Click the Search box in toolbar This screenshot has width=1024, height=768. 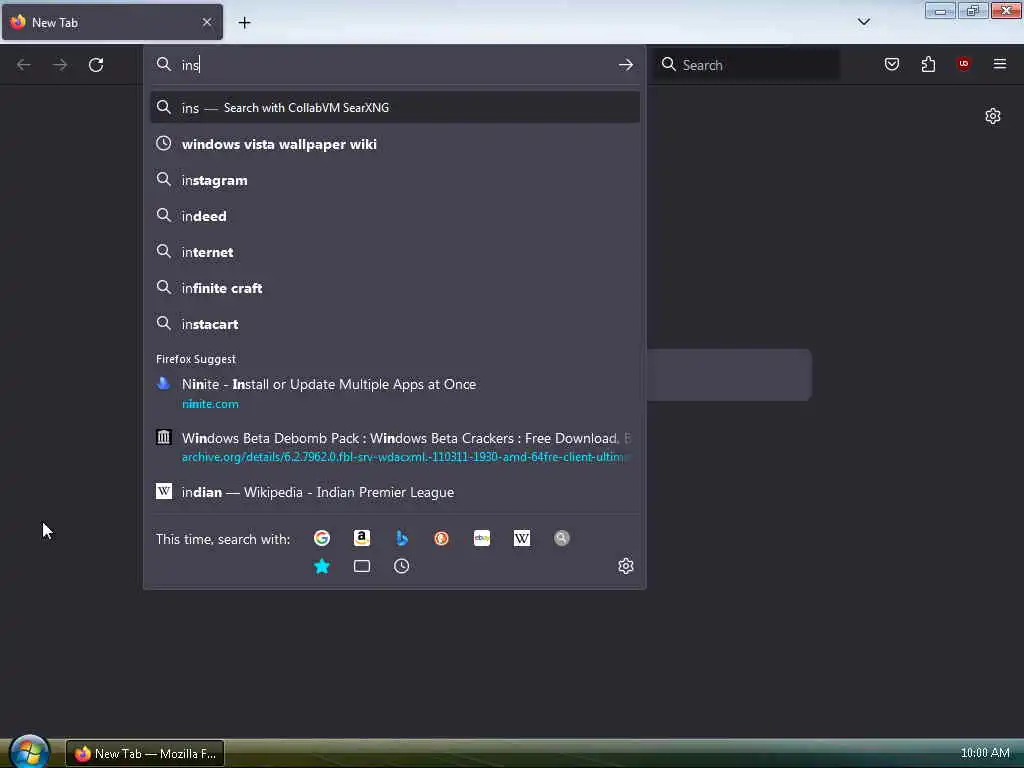pos(747,65)
